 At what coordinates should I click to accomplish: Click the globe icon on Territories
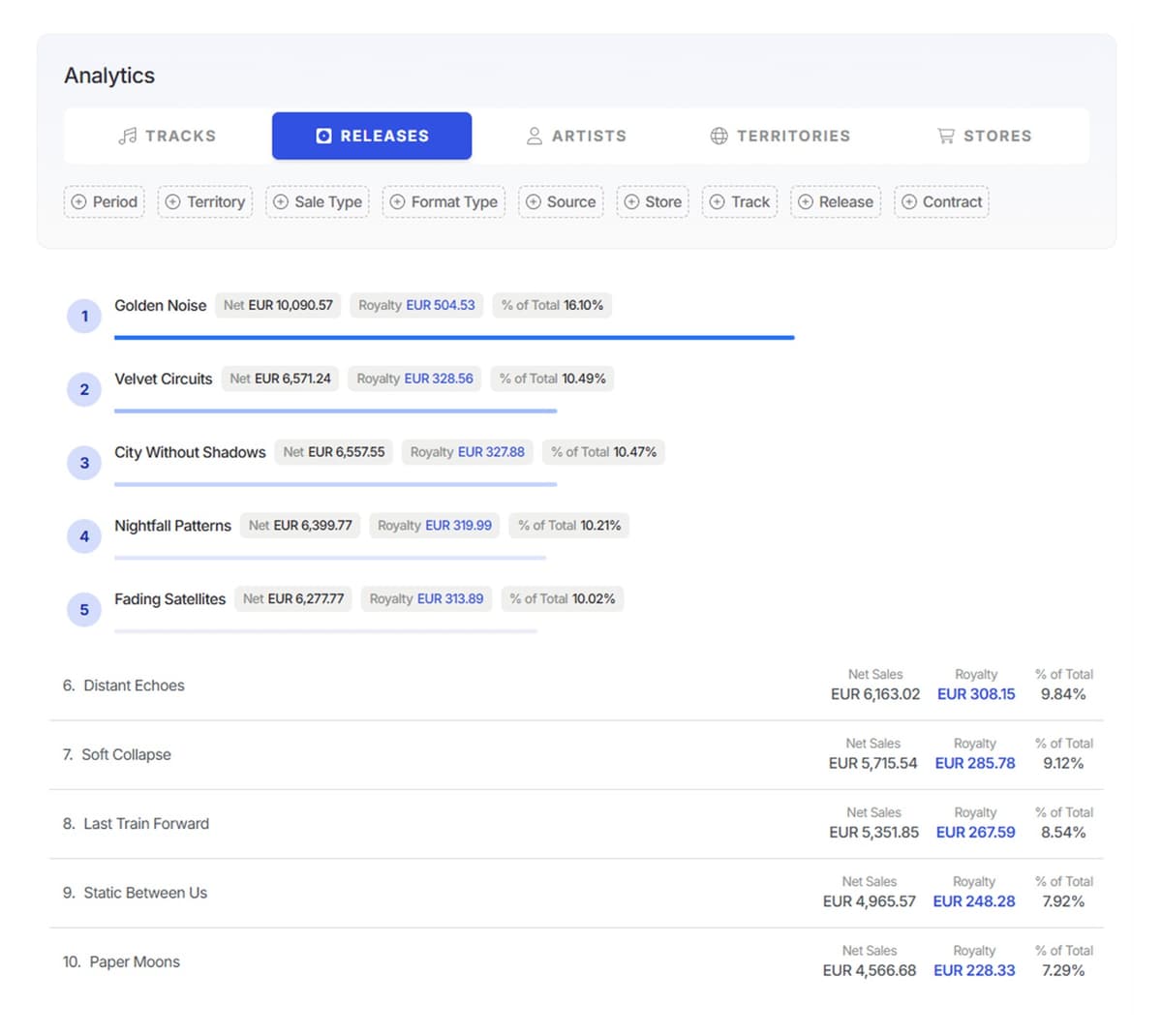[719, 136]
